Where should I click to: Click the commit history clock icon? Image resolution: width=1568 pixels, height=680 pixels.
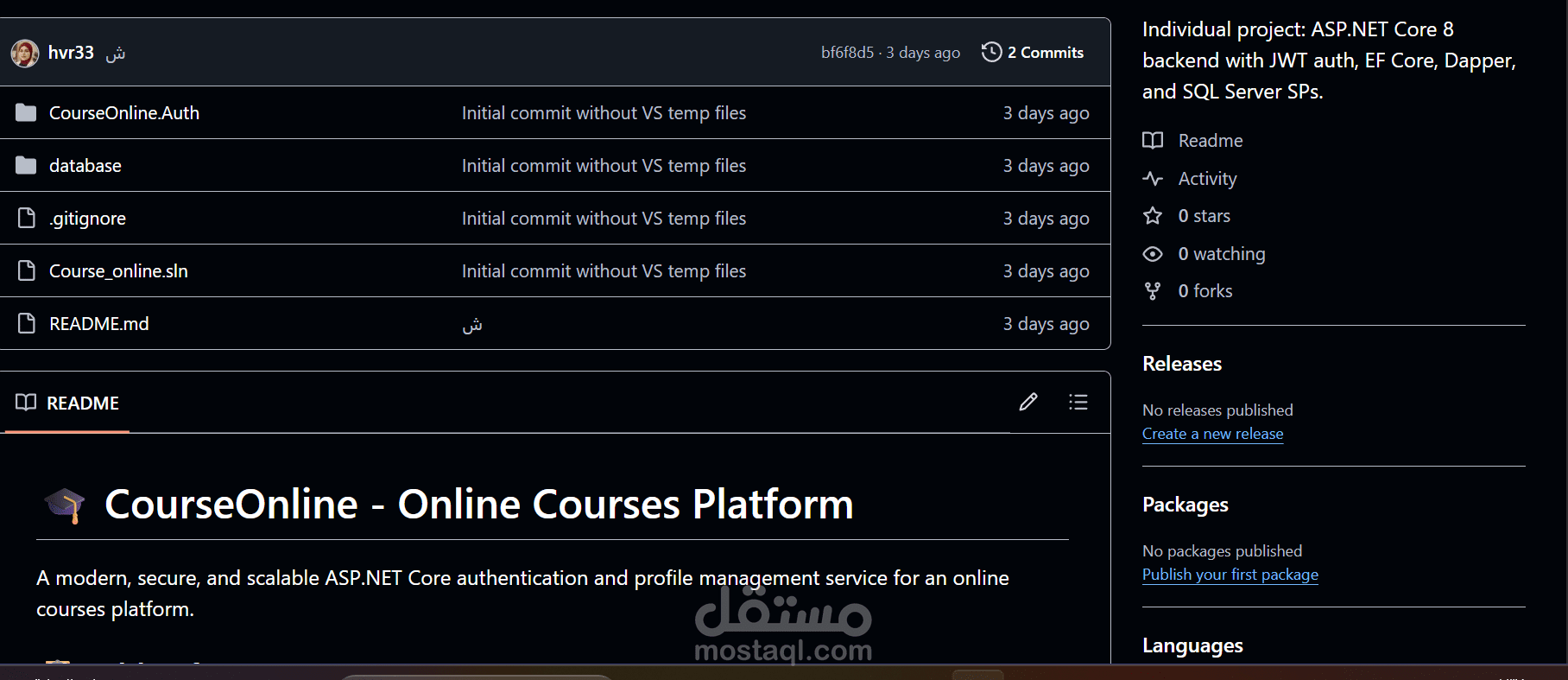[992, 53]
